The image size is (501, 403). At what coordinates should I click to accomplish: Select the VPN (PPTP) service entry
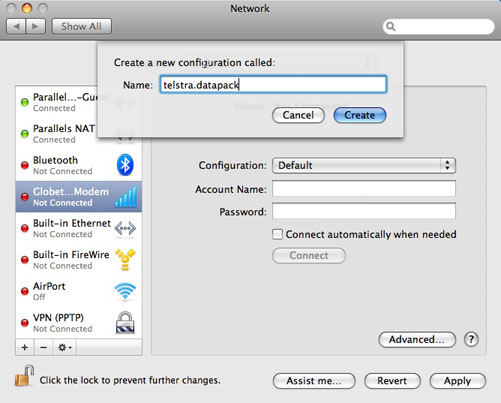pyautogui.click(x=79, y=323)
